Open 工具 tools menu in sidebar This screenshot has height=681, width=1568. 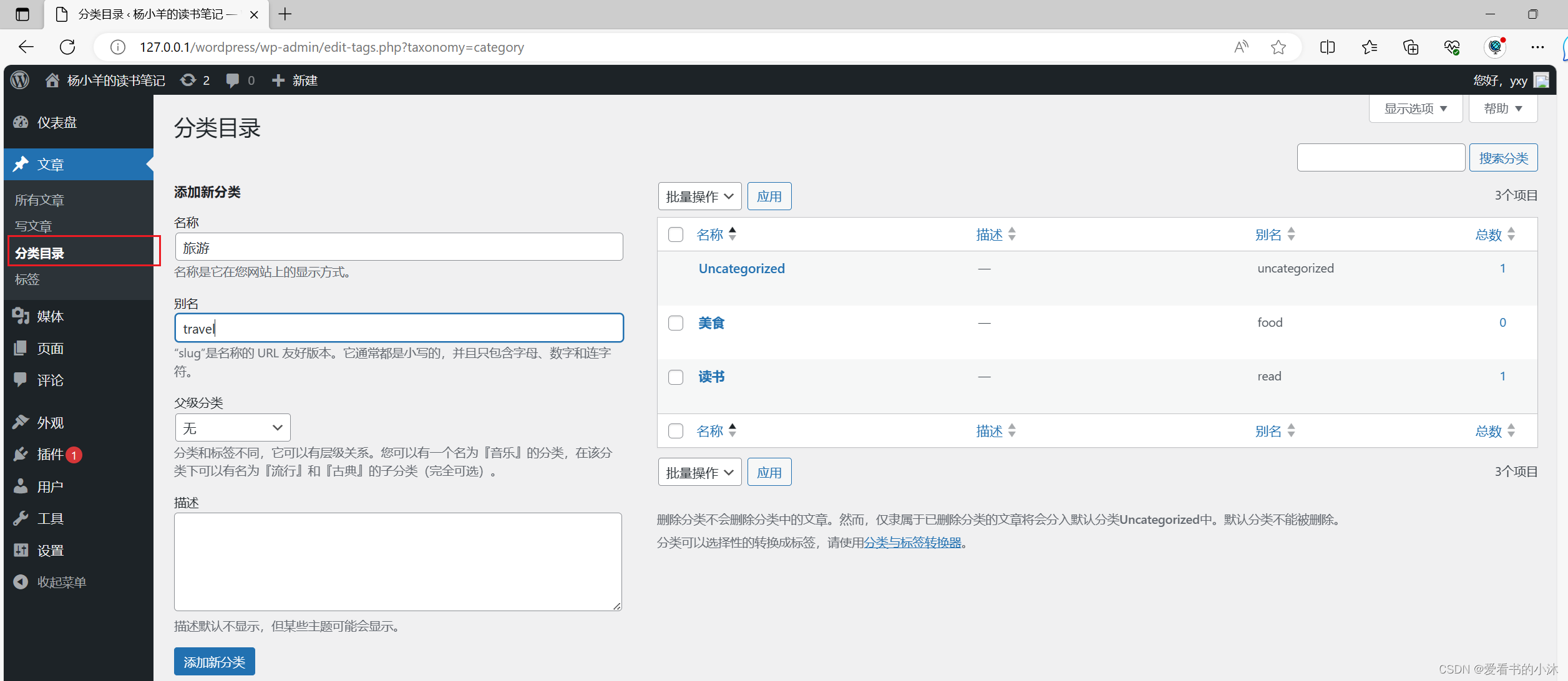[79, 518]
